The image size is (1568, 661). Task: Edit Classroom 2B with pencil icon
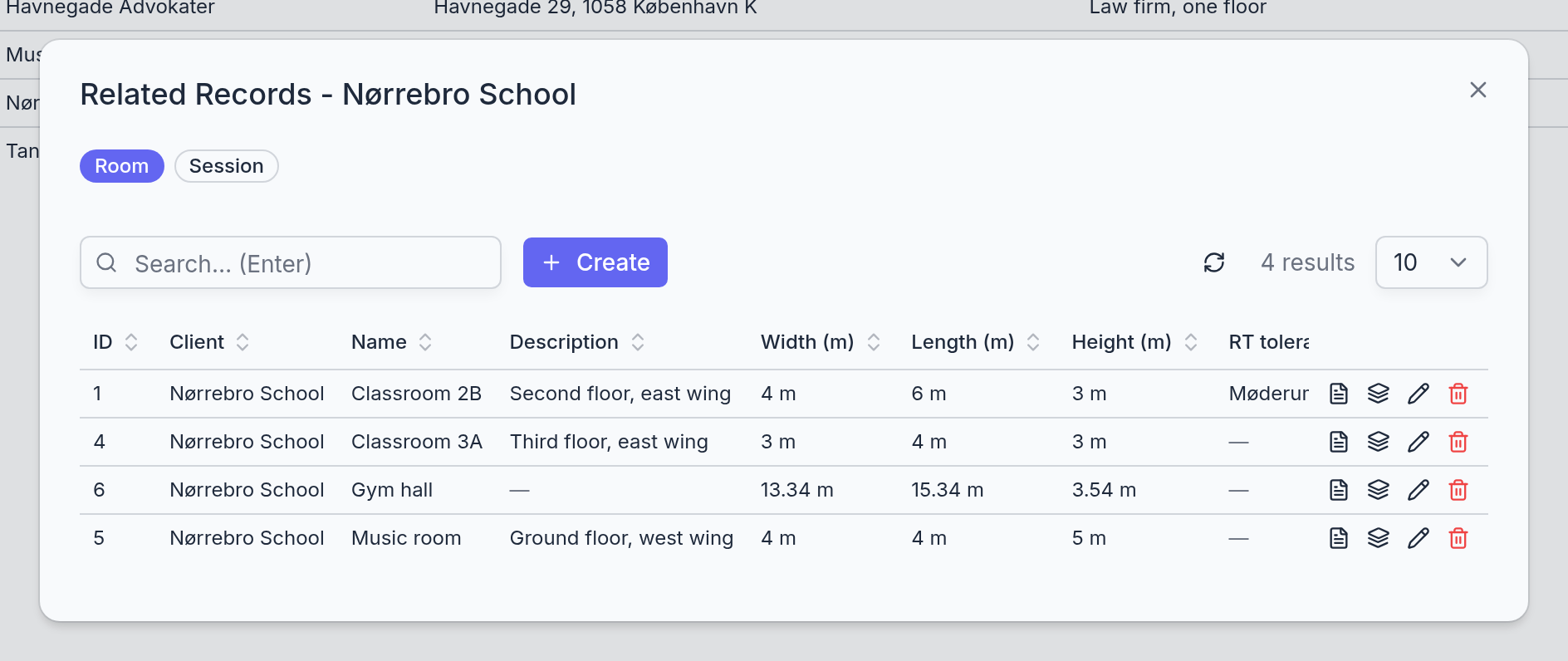(1419, 394)
